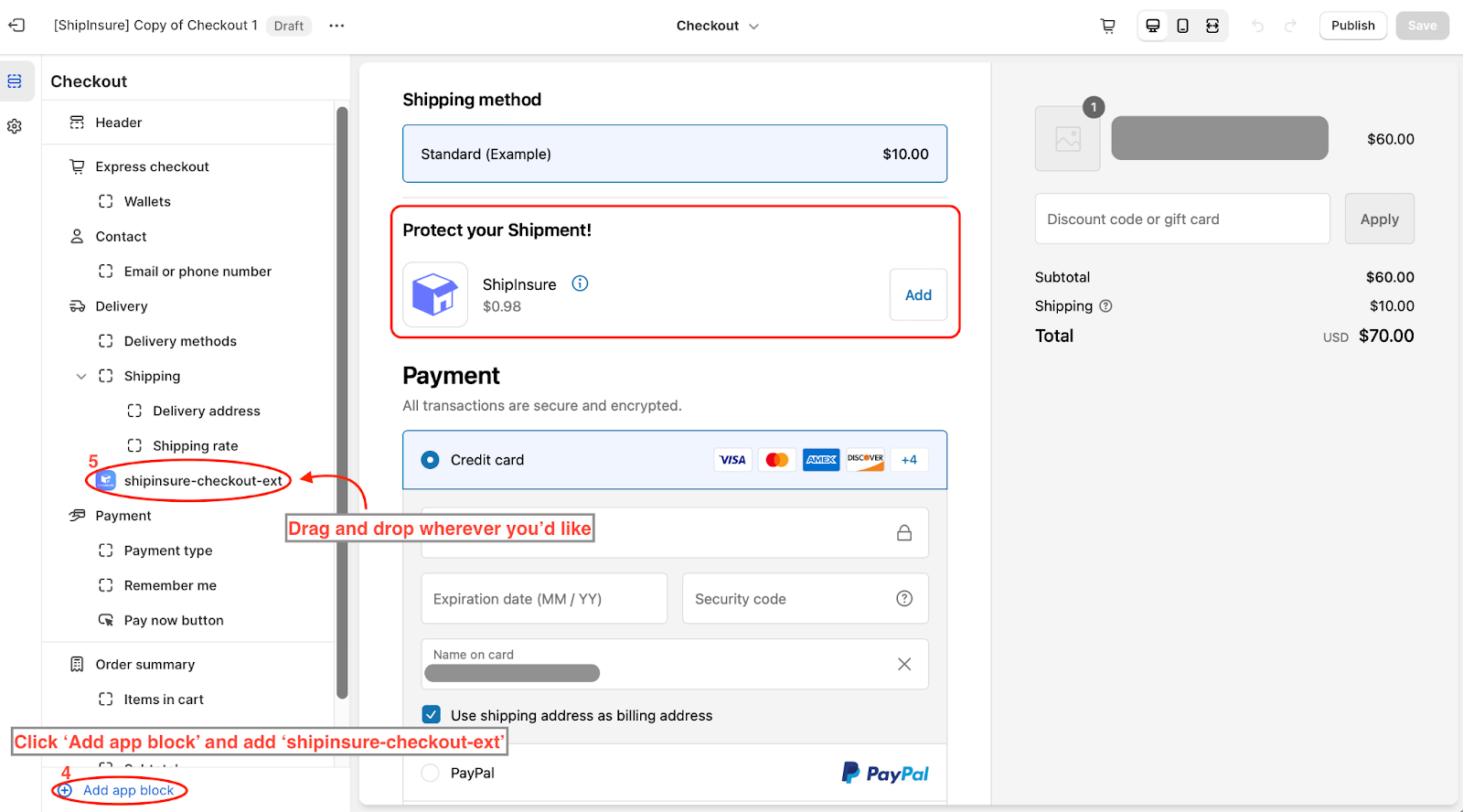Click the sidebar vertical scrollbar

pos(342,402)
